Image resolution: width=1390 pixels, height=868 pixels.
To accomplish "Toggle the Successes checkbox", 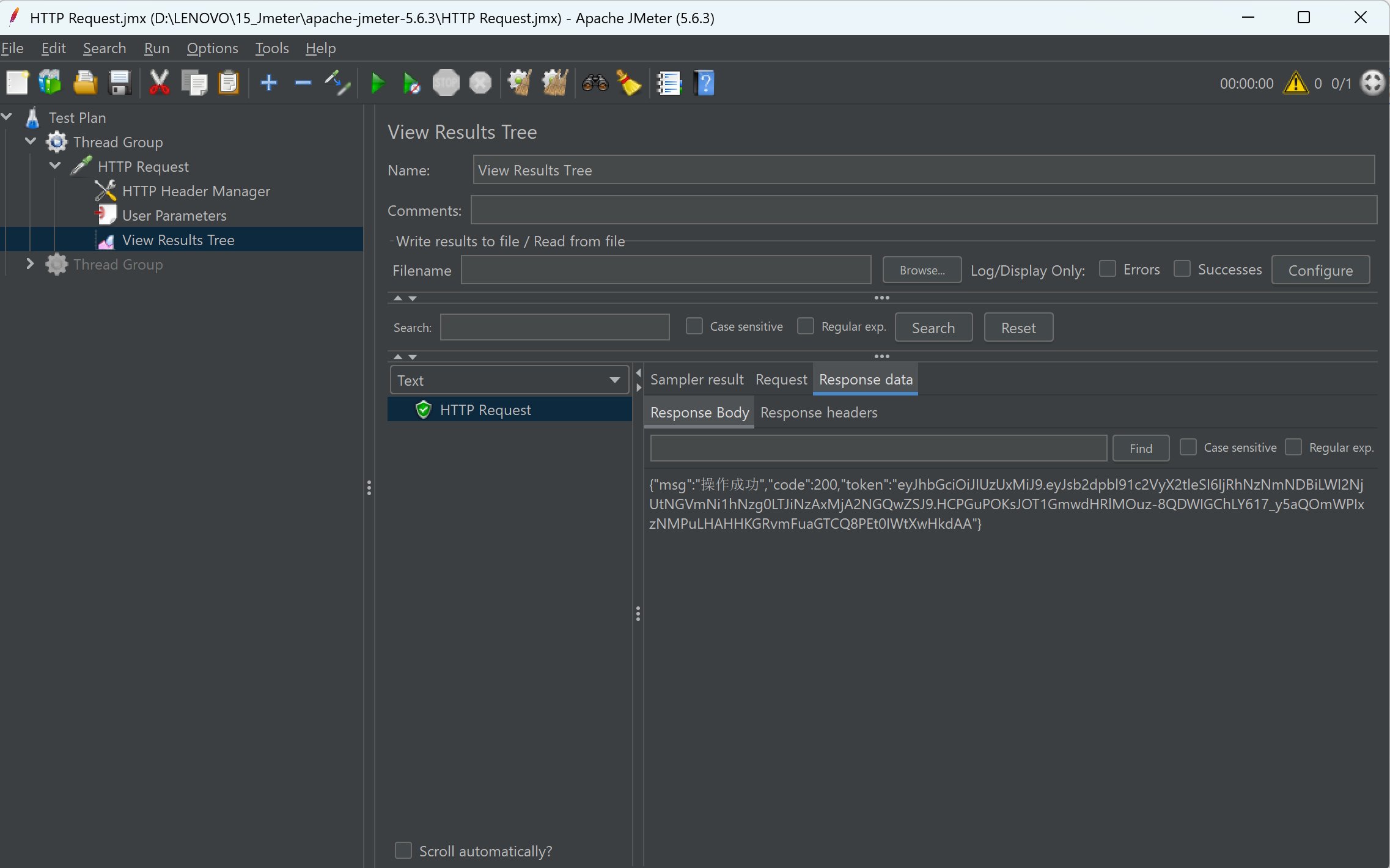I will tap(1182, 269).
